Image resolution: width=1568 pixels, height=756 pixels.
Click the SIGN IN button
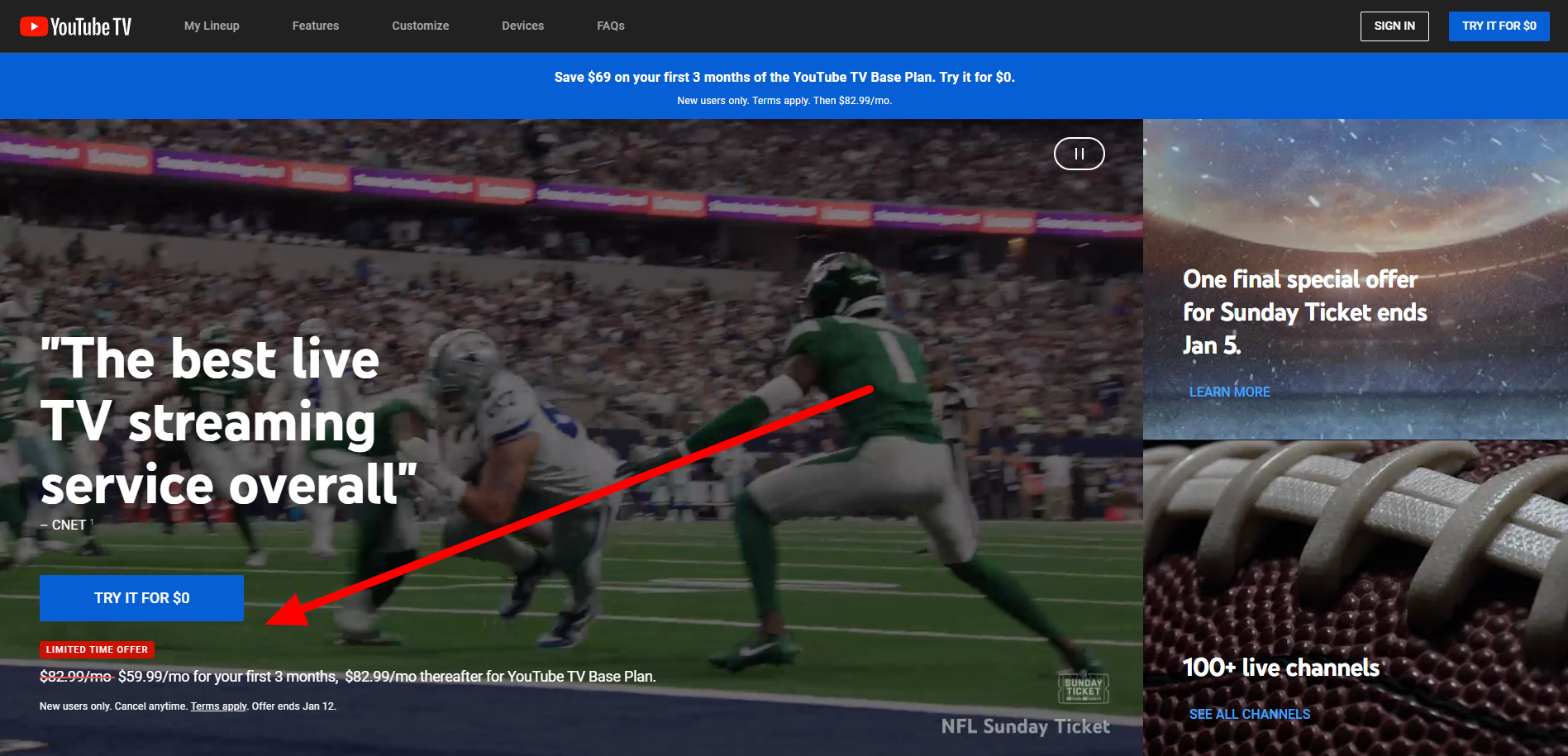[1394, 26]
